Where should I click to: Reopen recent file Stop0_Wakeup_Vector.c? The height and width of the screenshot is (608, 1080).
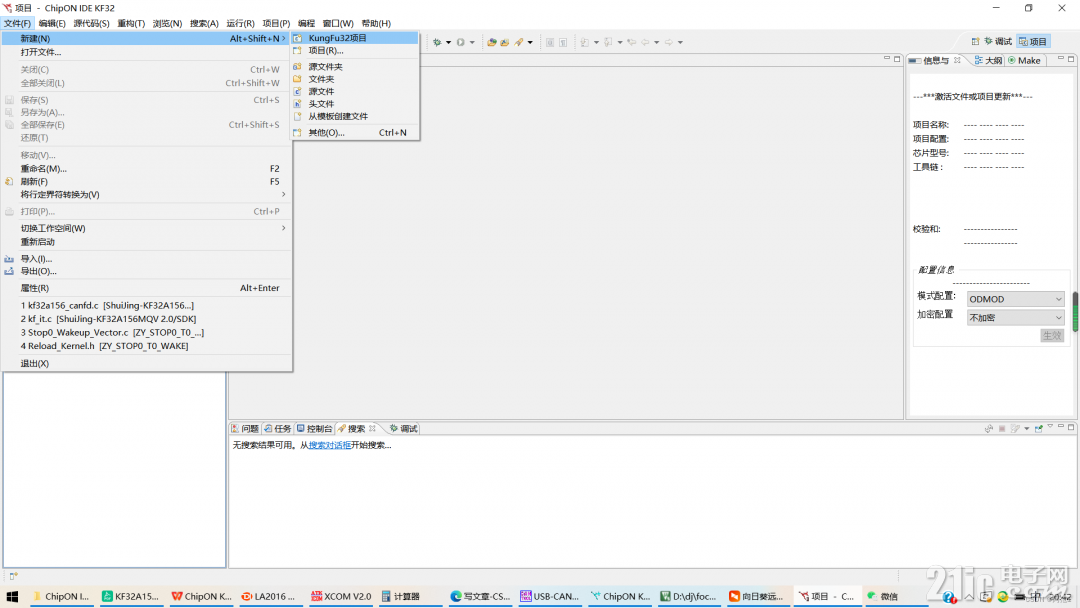coord(147,333)
